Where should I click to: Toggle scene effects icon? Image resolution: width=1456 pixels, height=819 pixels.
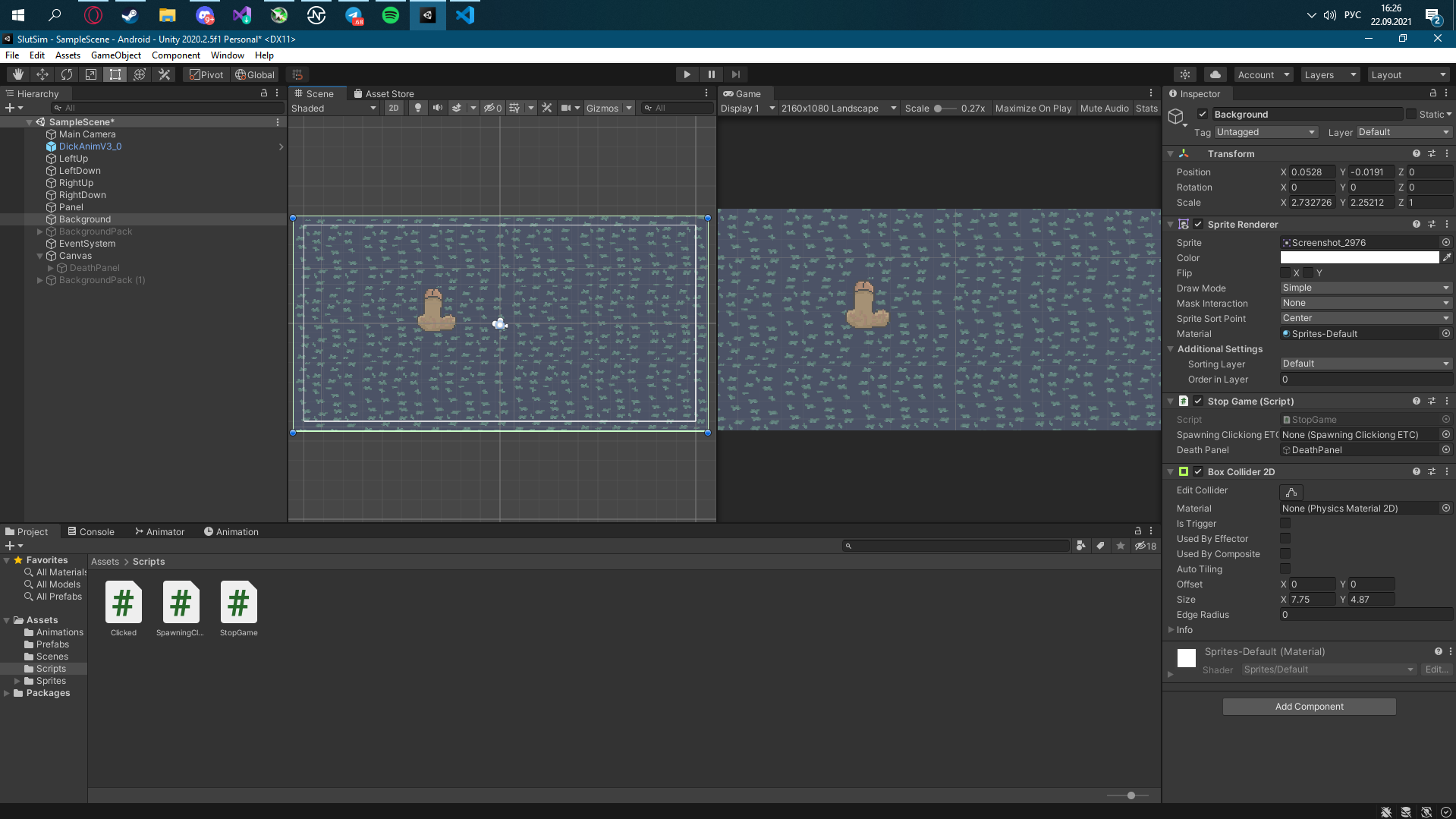point(457,108)
